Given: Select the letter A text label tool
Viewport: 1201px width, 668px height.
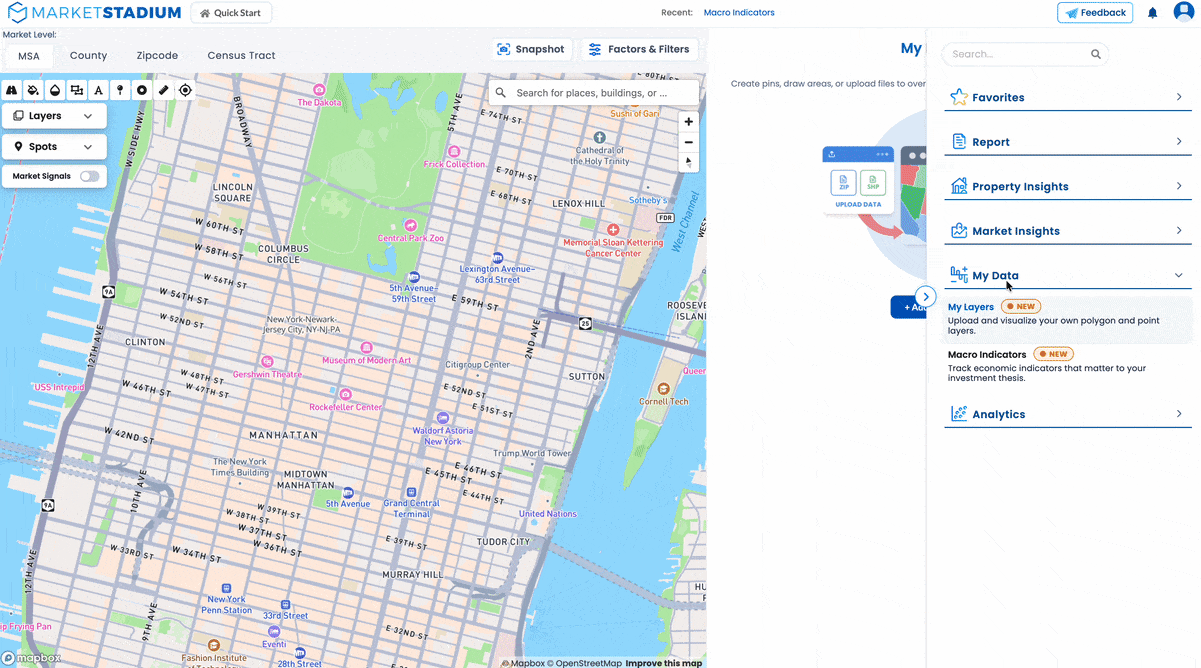Looking at the screenshot, I should click(x=98, y=90).
